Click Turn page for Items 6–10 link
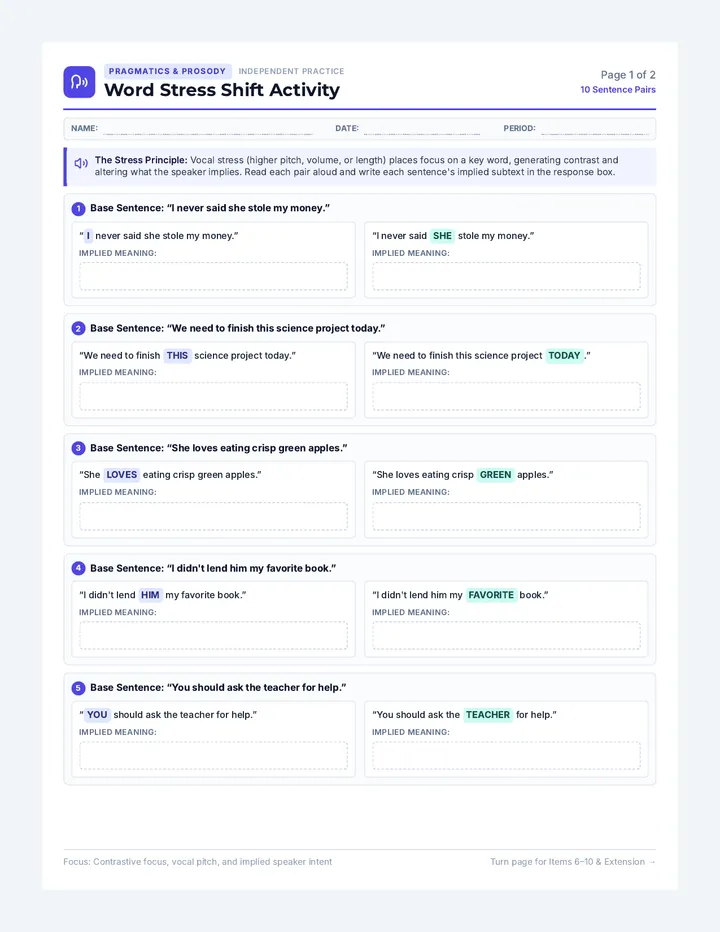This screenshot has height=932, width=720. point(573,862)
